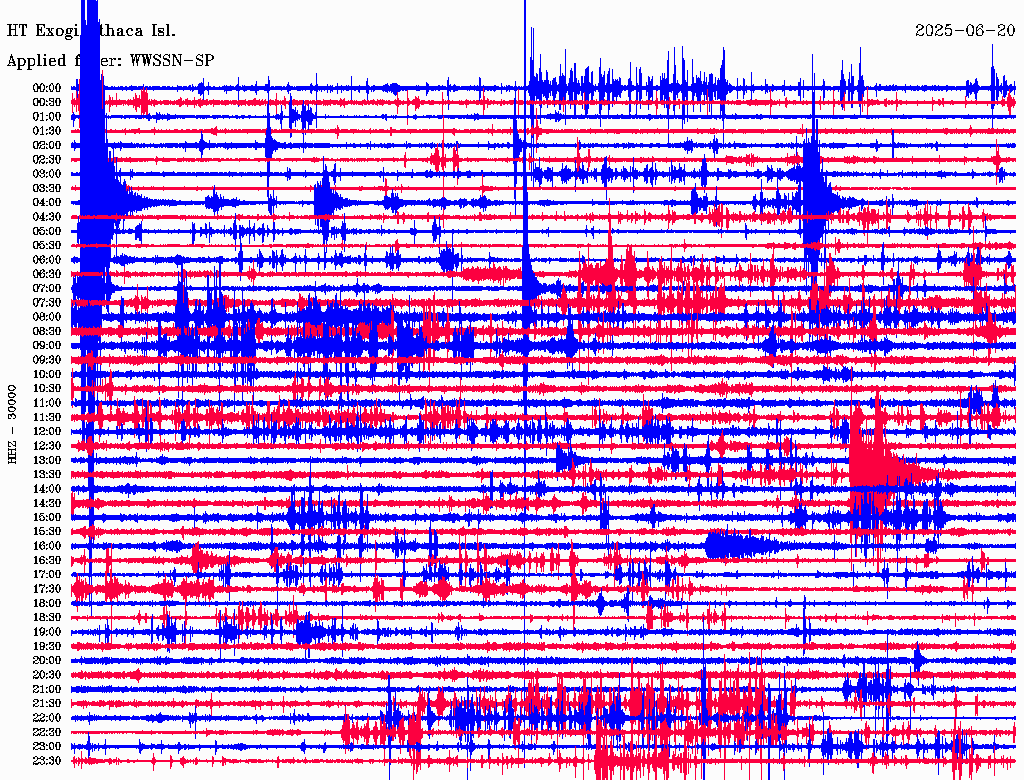This screenshot has width=1024, height=780.
Task: Select the 22:00 time label
Action: (x=47, y=717)
